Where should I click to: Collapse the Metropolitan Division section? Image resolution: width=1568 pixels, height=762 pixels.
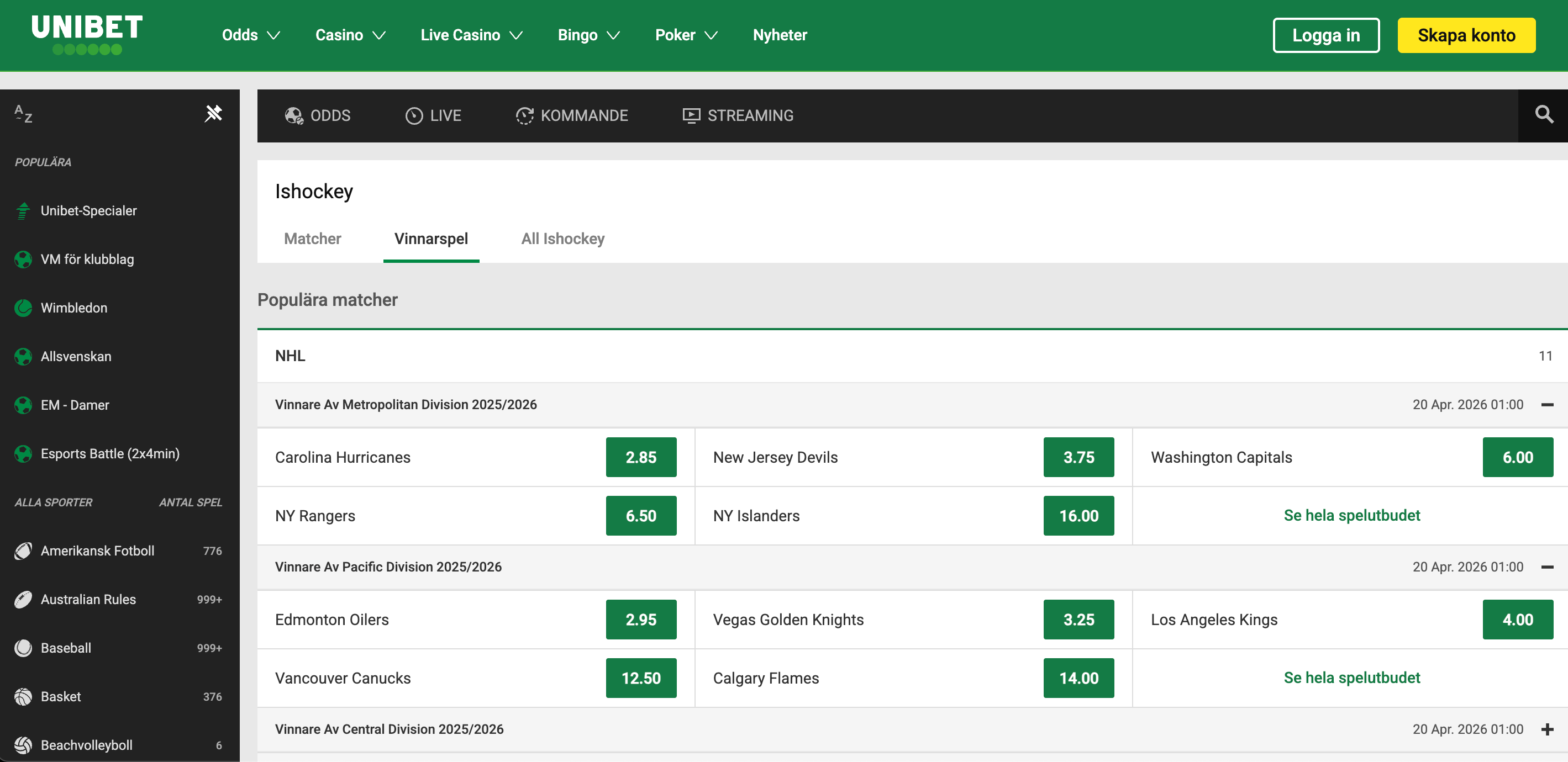click(1548, 405)
